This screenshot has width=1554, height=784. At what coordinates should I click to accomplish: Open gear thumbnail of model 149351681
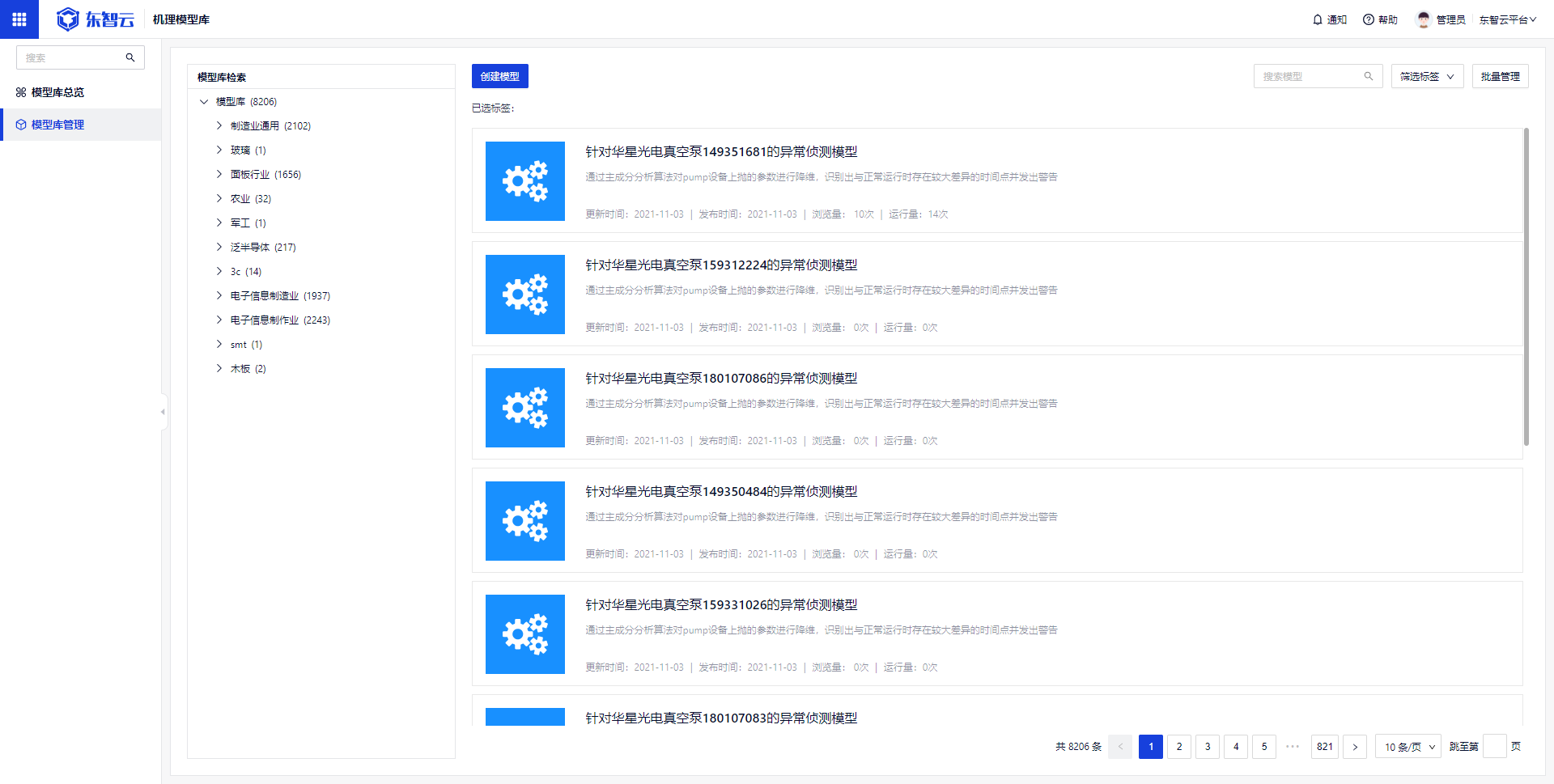[x=524, y=181]
